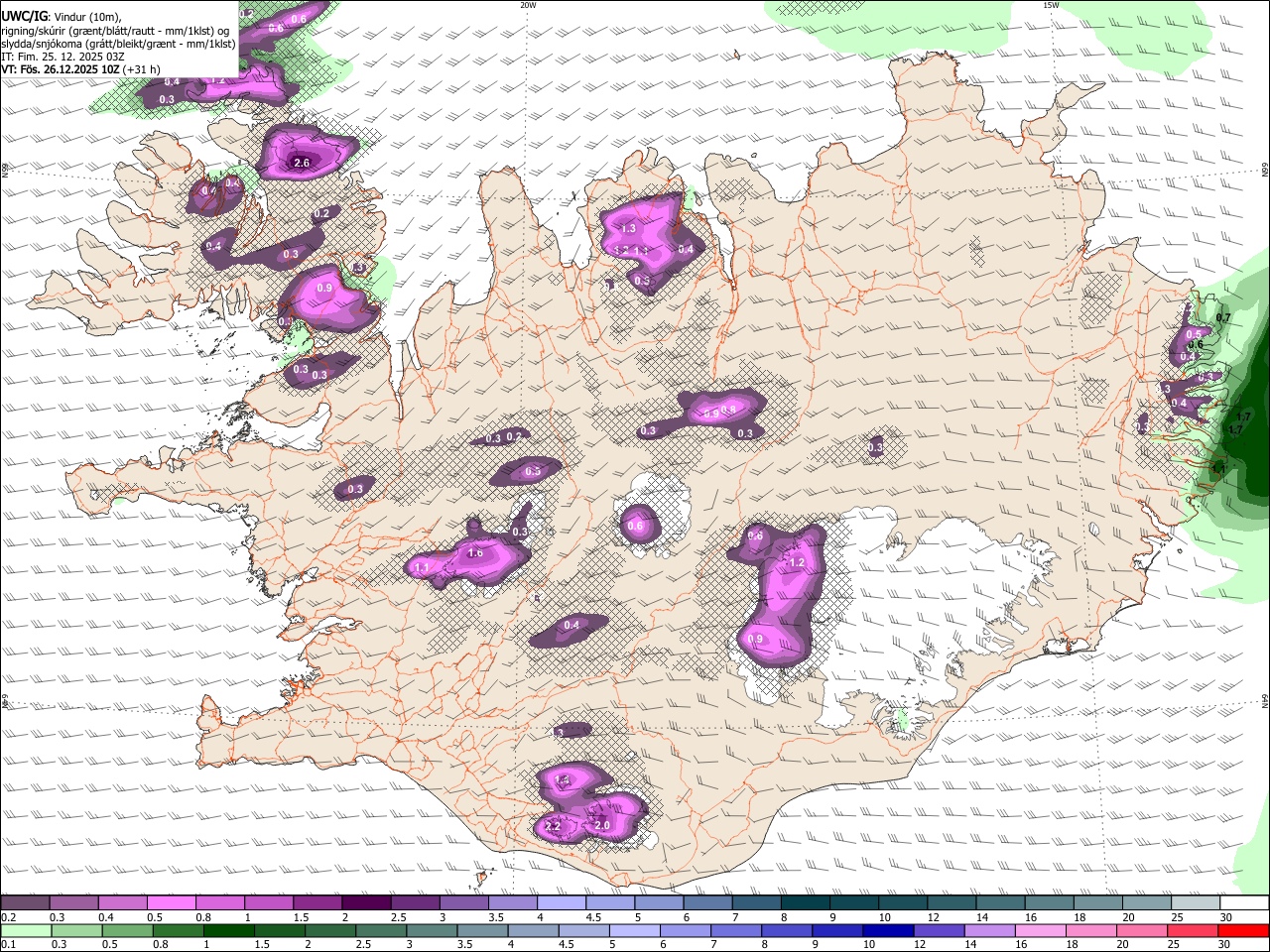Click the bright red swatch ending the rain legend
The width and height of the screenshot is (1270, 952).
(x=1243, y=931)
